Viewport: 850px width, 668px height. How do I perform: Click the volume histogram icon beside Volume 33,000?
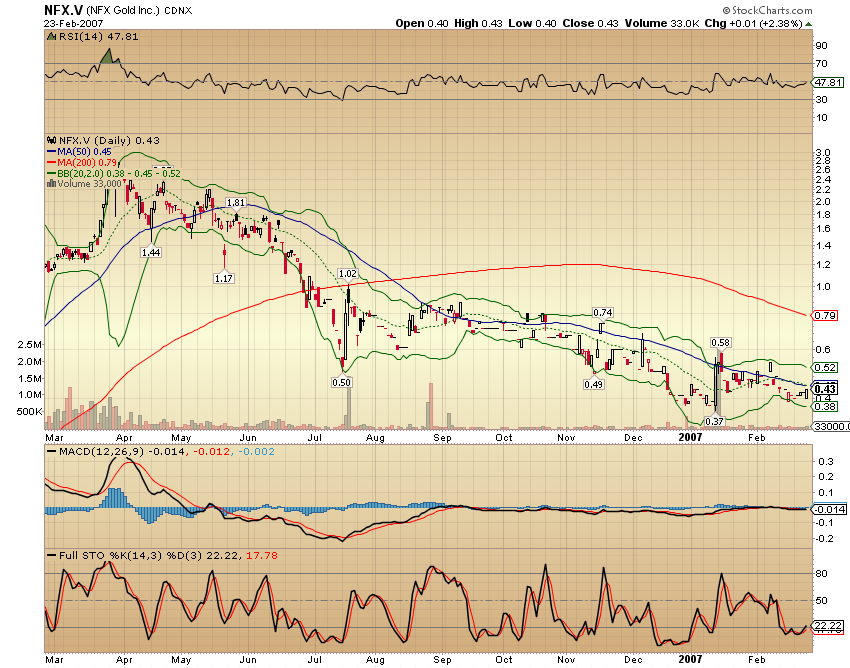pos(52,184)
